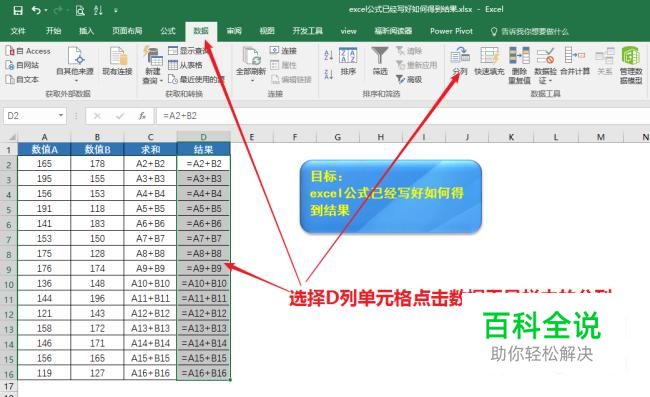650x397 pixels.
Task: Import data 自 Access
Action: tap(28, 51)
